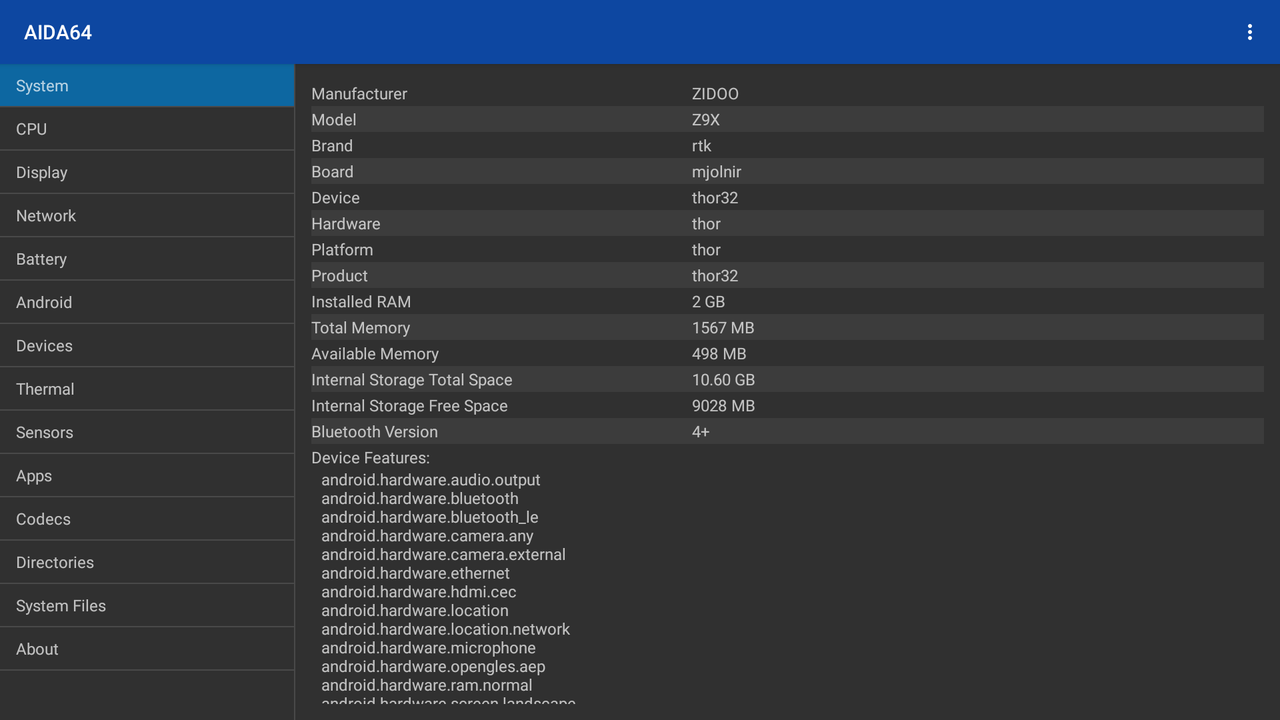Click the Product row label
The image size is (1280, 720).
click(x=339, y=276)
